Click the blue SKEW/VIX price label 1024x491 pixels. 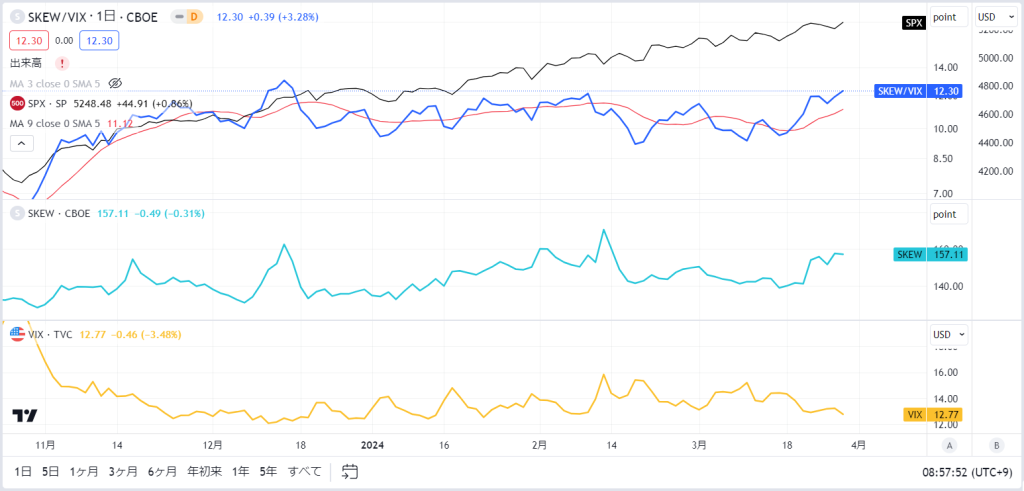920,91
